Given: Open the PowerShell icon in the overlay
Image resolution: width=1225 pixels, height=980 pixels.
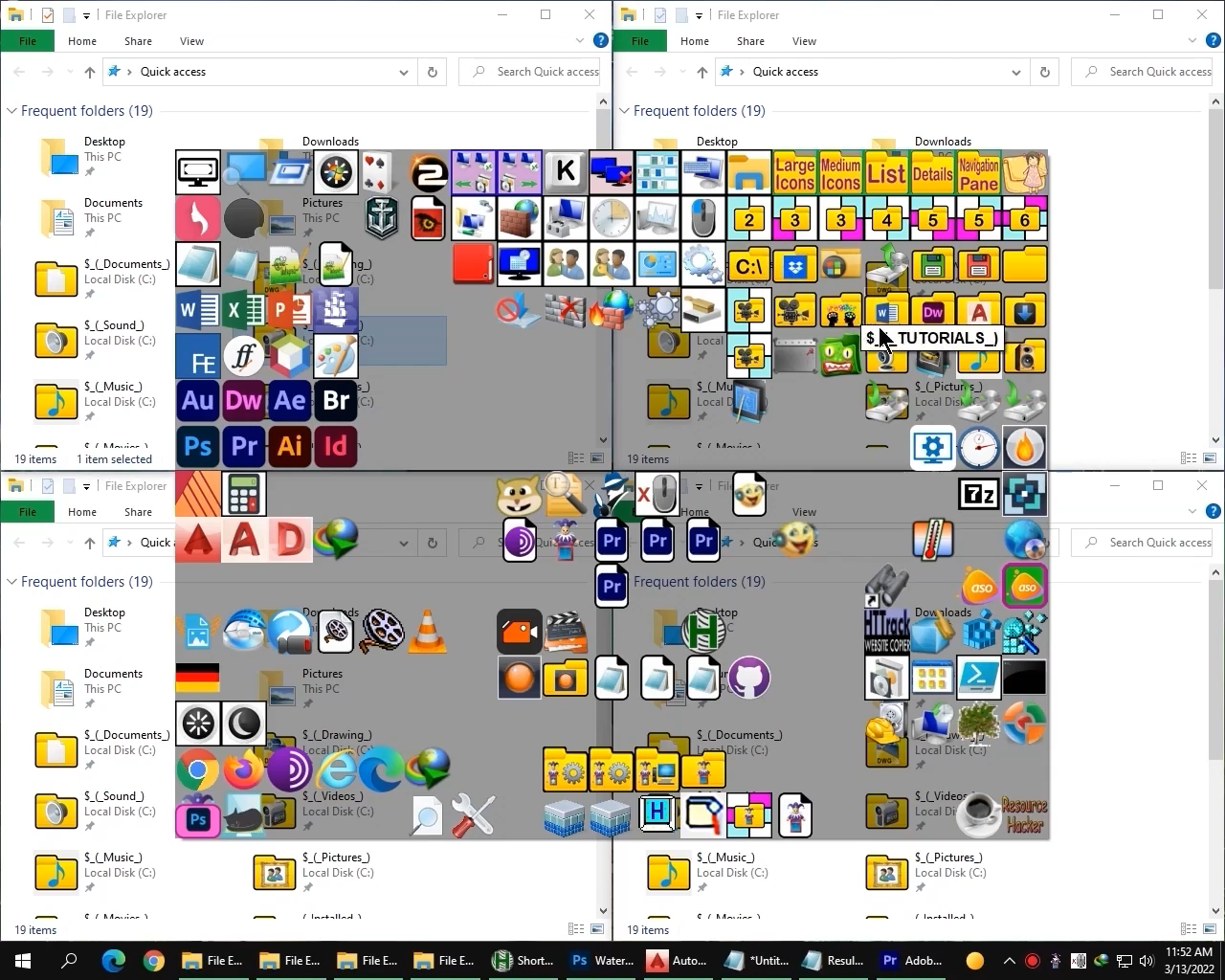Looking at the screenshot, I should tap(979, 678).
